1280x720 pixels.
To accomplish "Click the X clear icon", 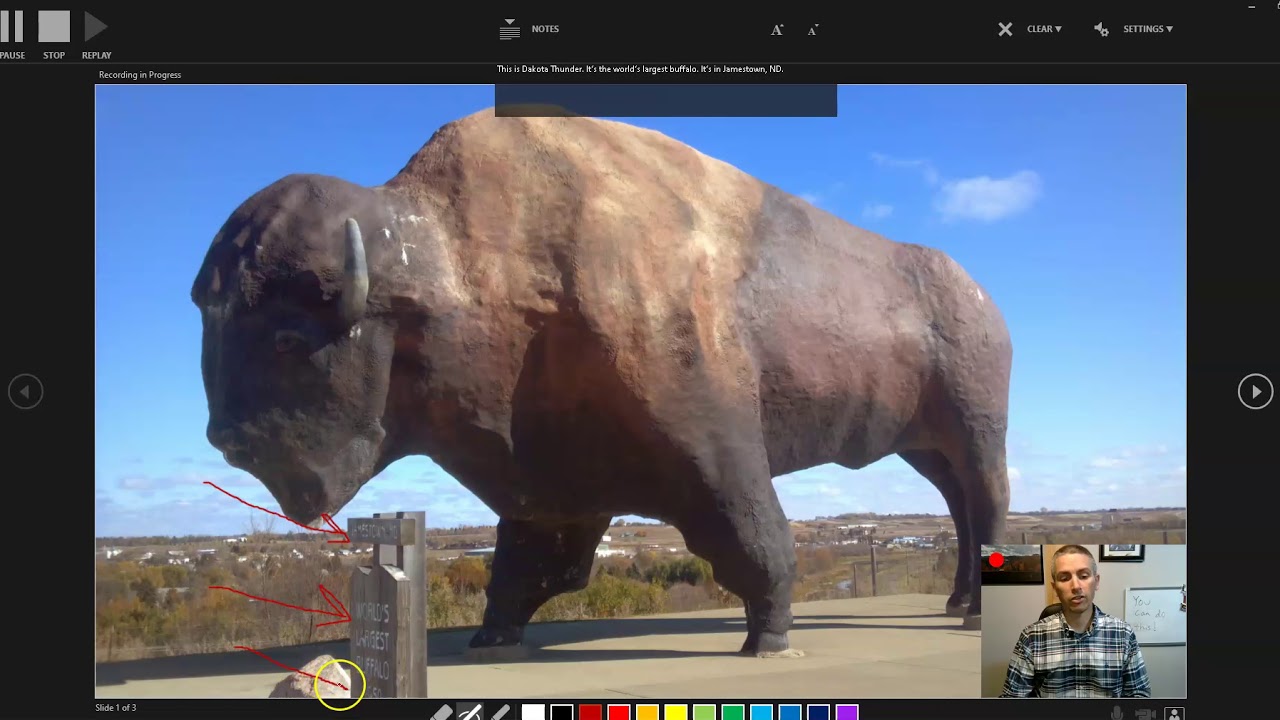I will pos(1005,29).
